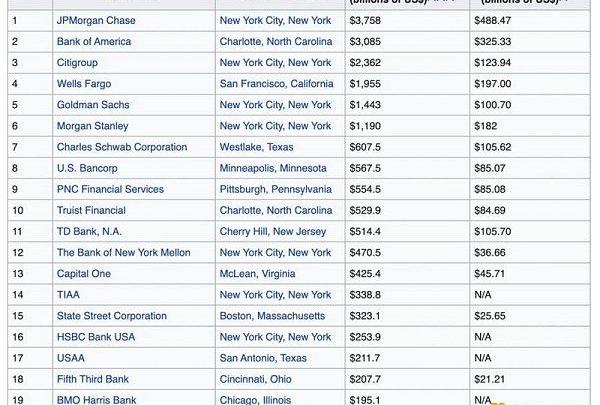Open the Westlake, Texas location link
The width and height of the screenshot is (600, 405).
point(253,147)
